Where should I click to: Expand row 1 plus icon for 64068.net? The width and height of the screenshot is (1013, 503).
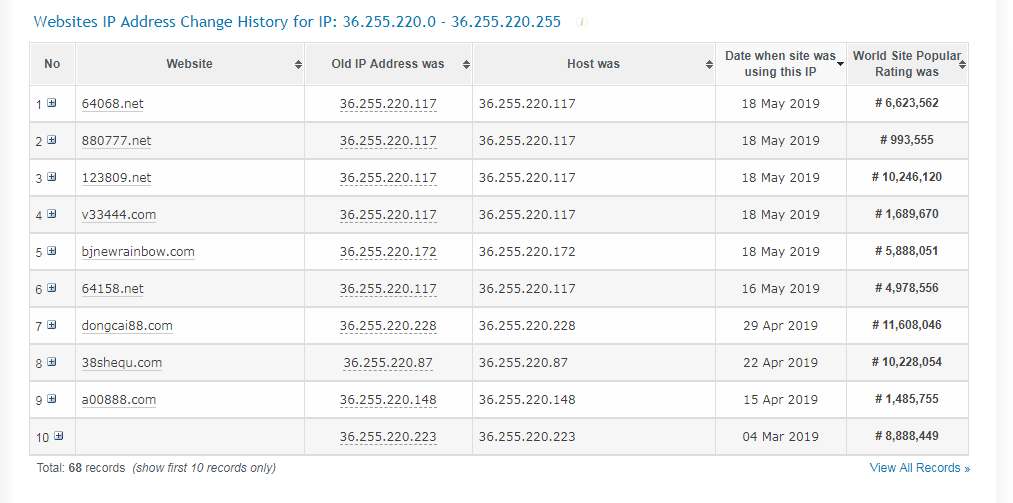point(52,103)
